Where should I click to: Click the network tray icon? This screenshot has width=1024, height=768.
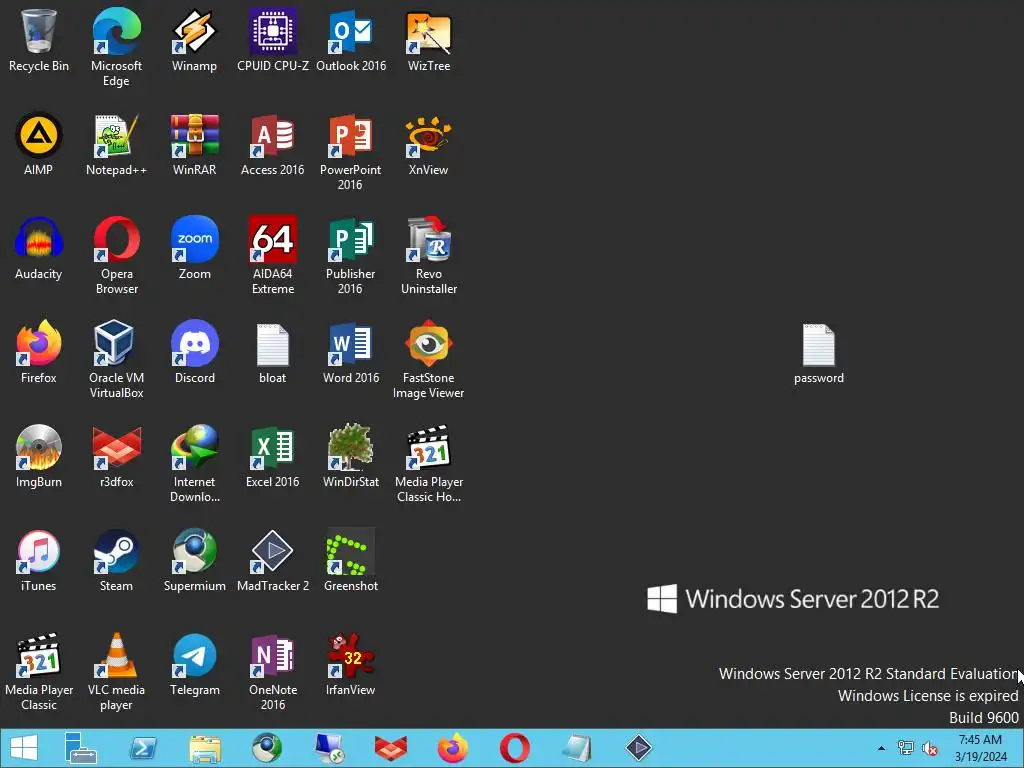coord(906,748)
